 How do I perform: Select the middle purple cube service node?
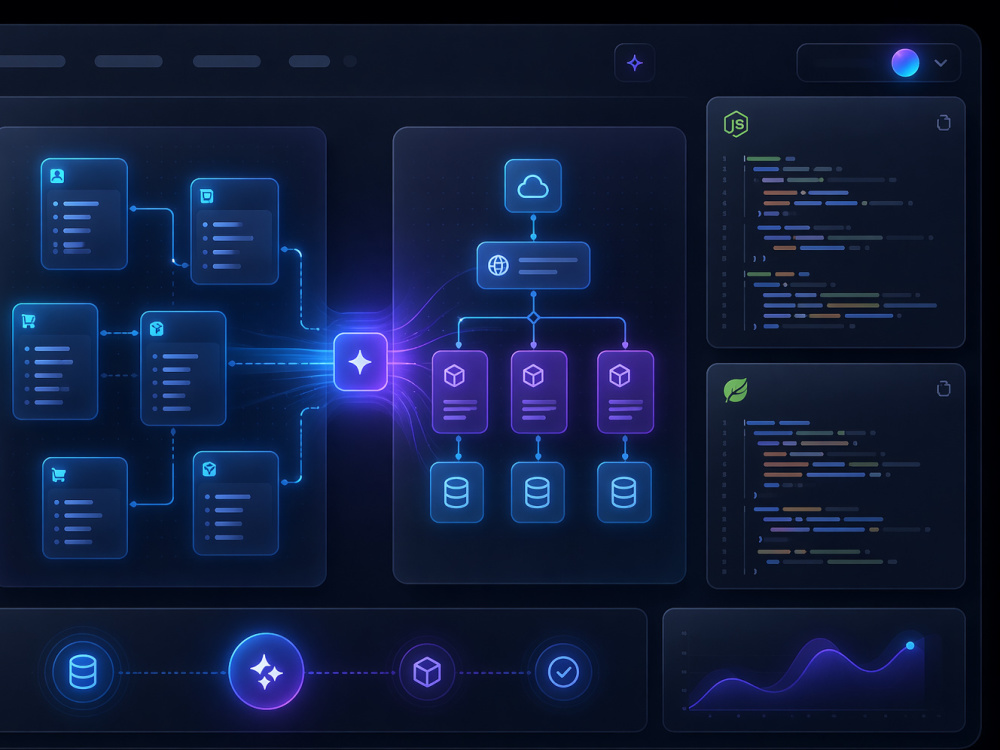[539, 392]
